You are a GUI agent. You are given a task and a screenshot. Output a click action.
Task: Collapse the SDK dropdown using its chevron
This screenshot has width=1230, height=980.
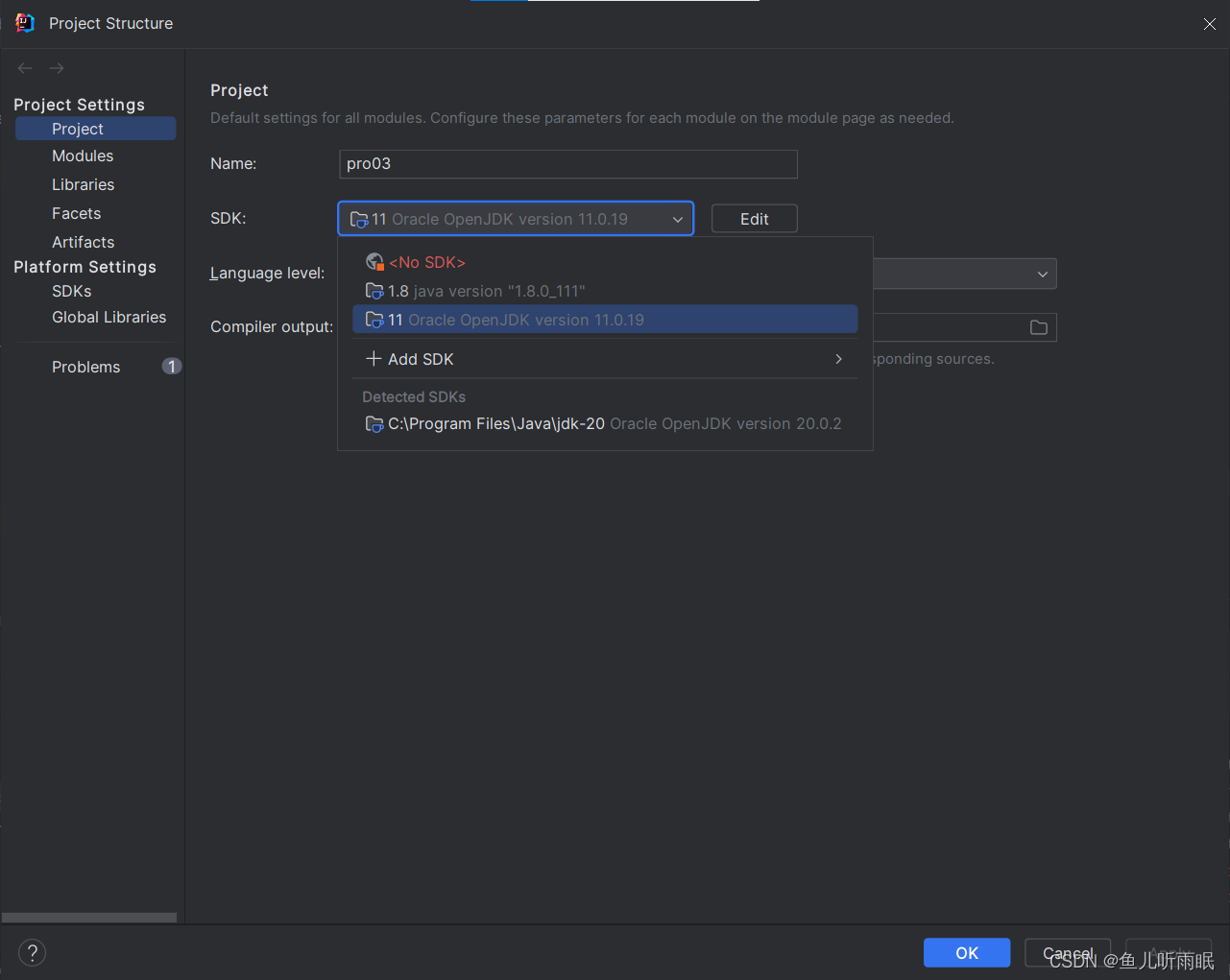click(x=678, y=218)
